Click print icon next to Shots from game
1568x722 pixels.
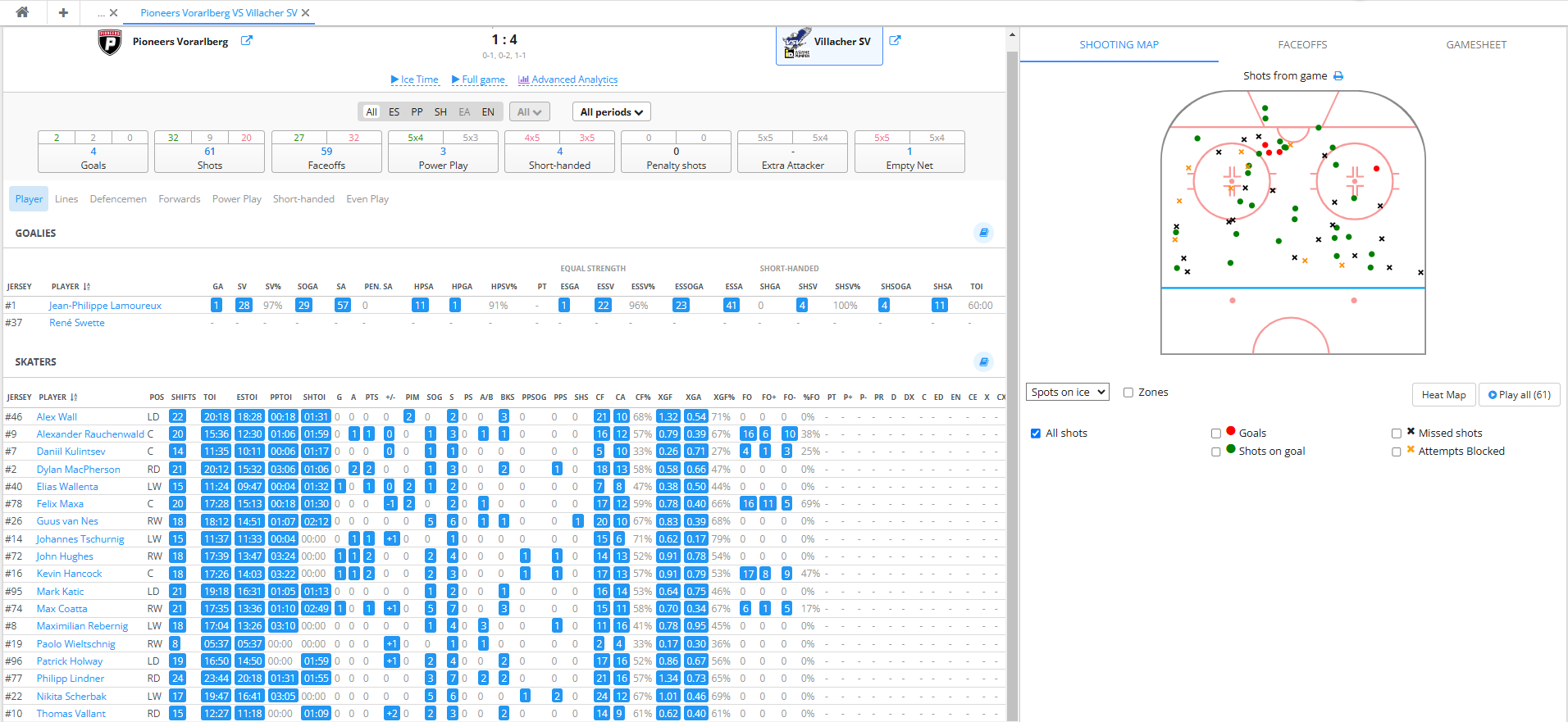click(1338, 76)
